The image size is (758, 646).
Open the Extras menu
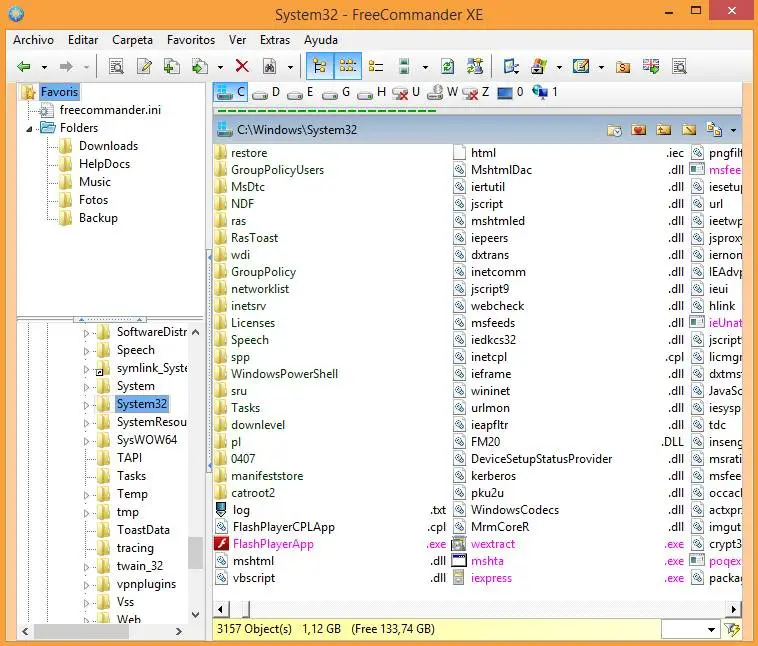(275, 40)
